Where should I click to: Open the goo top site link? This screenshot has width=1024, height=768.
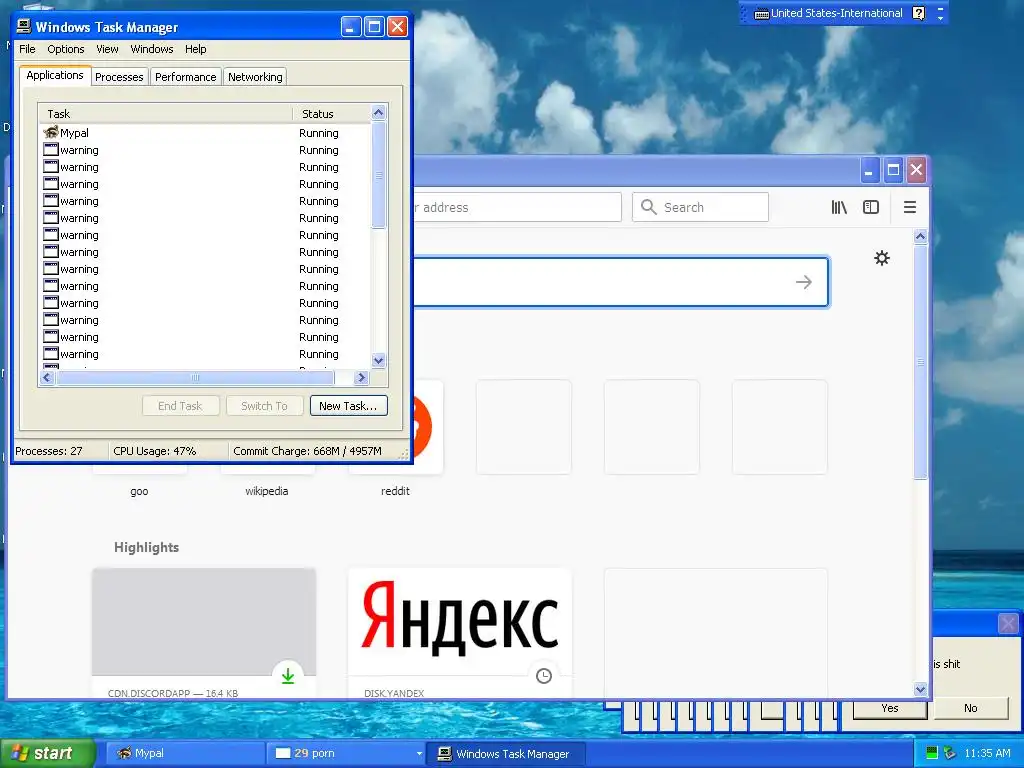139,491
